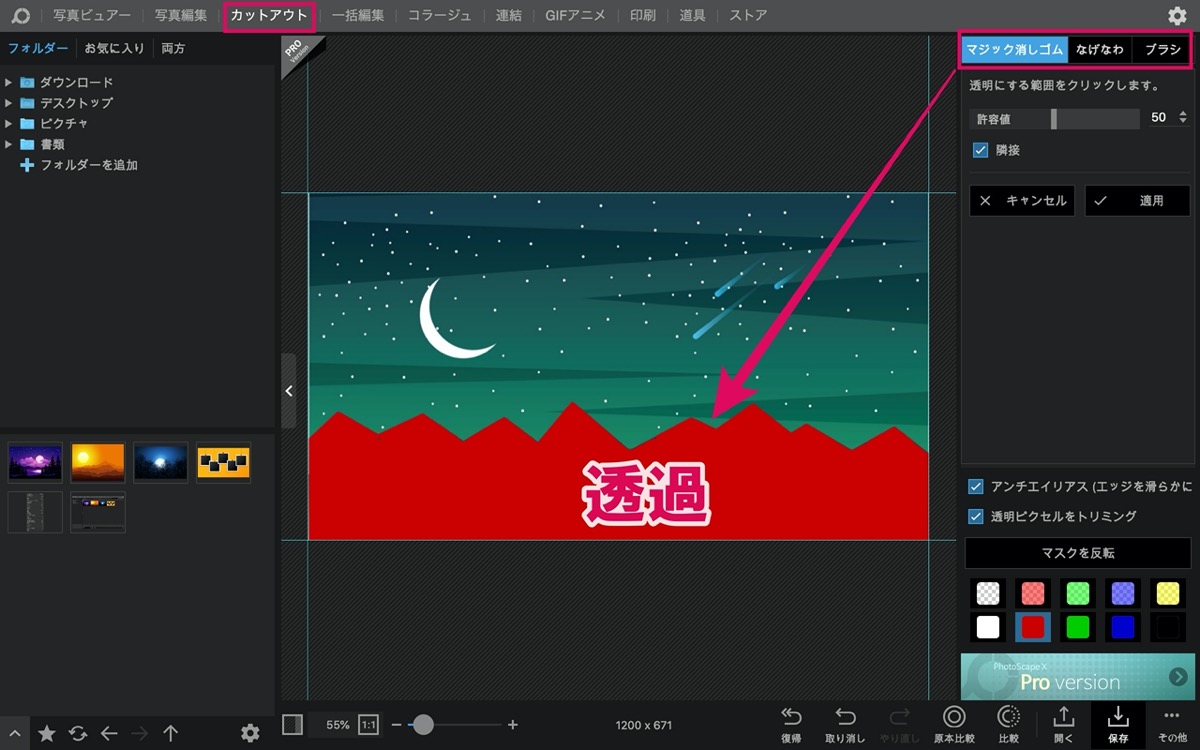
Task: Expand the 書類 folder
Action: tap(9, 144)
